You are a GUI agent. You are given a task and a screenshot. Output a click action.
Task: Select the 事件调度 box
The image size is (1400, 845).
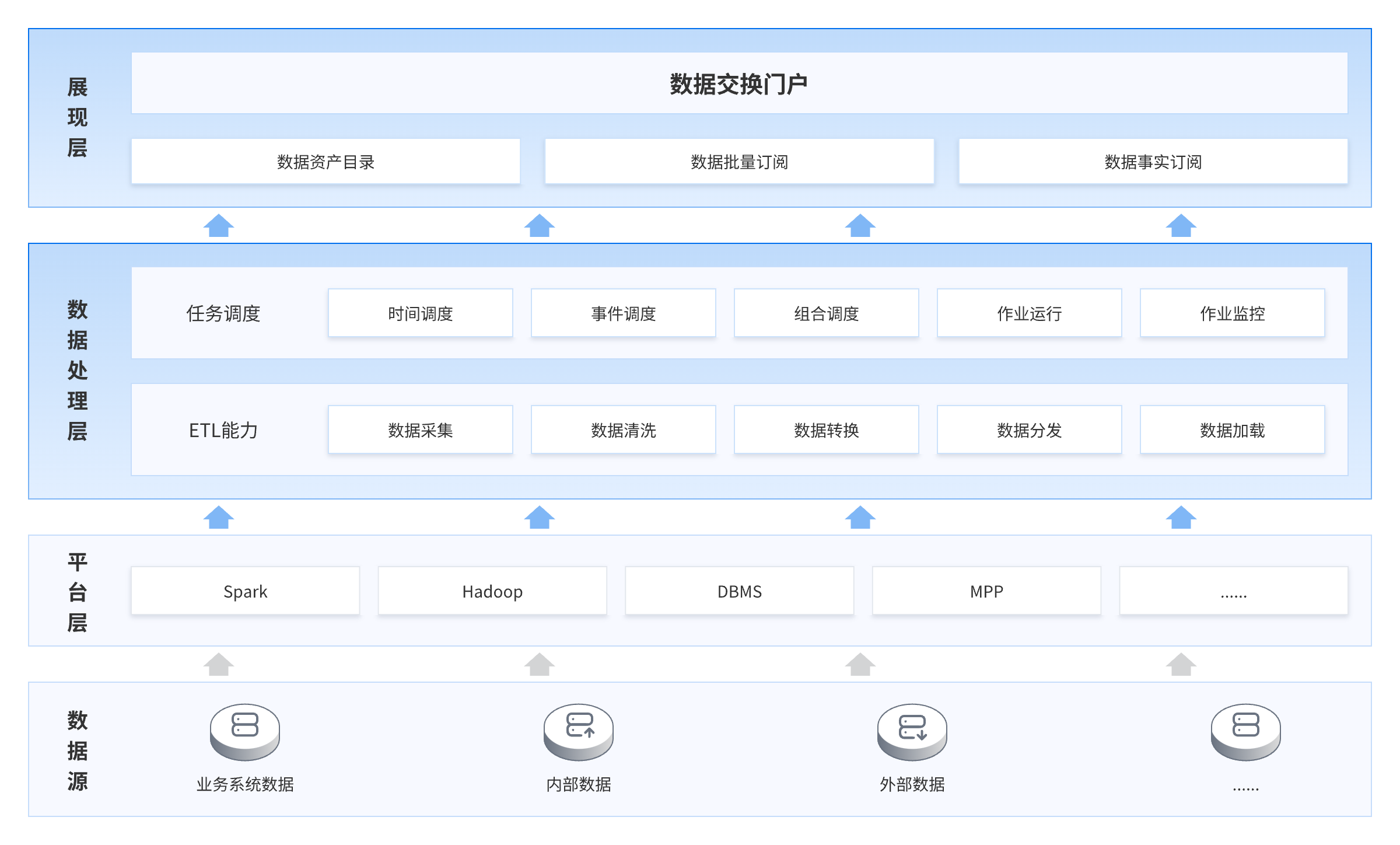pyautogui.click(x=623, y=313)
